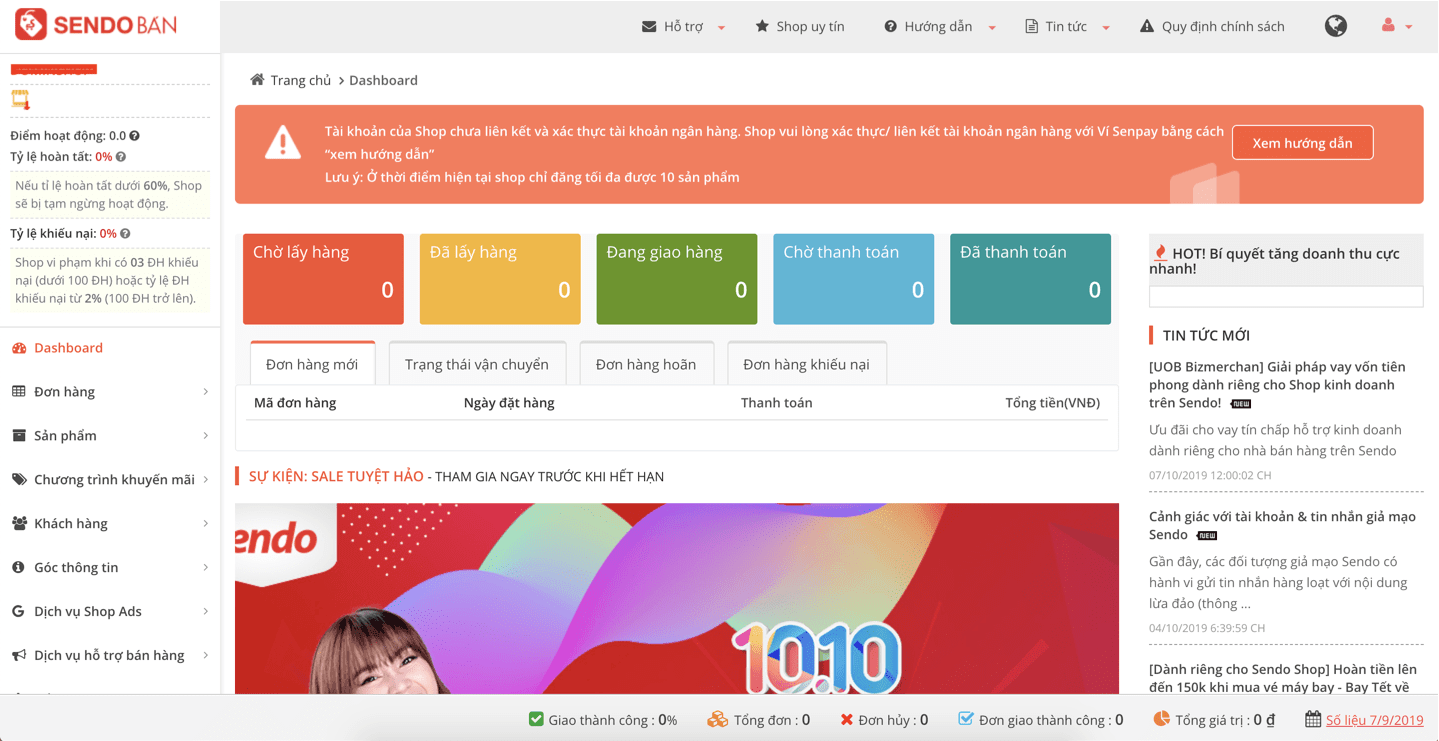Click the Xem hướng dẫn button
Screen dimensions: 1439x741
tap(1302, 143)
